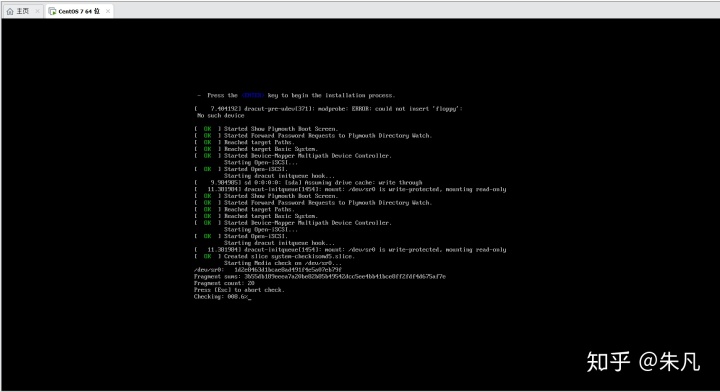
Task: Switch to the 主页 home tab
Action: [x=22, y=11]
